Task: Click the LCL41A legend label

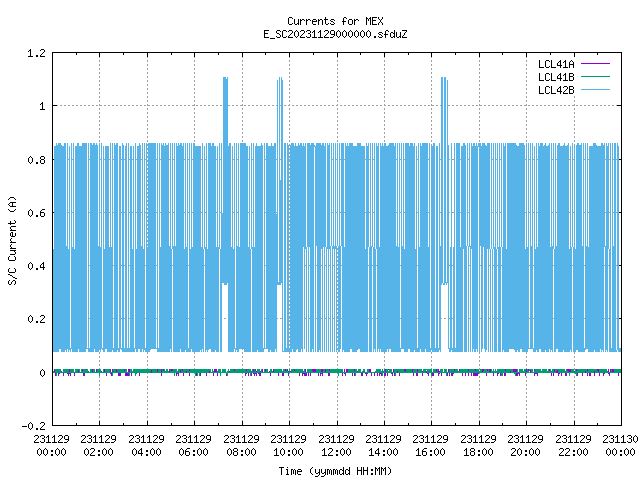Action: (556, 64)
